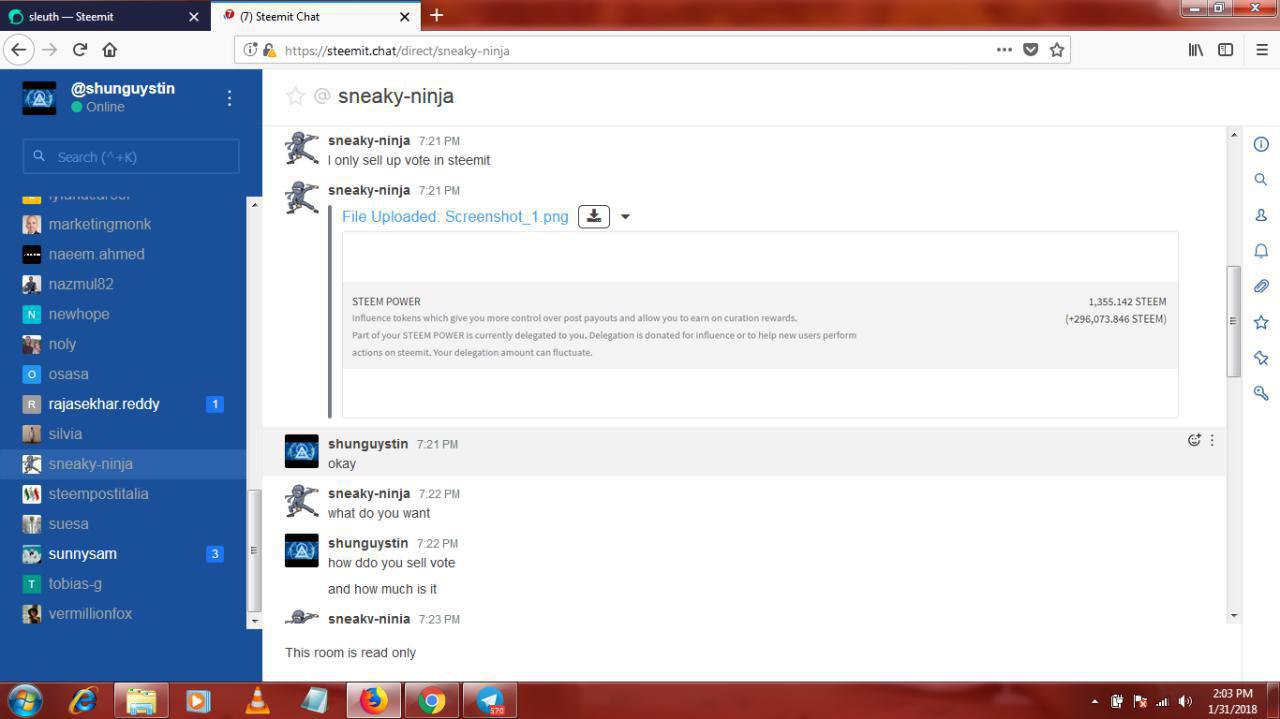The width and height of the screenshot is (1280, 719).
Task: Click the URL address bar
Action: [630, 50]
